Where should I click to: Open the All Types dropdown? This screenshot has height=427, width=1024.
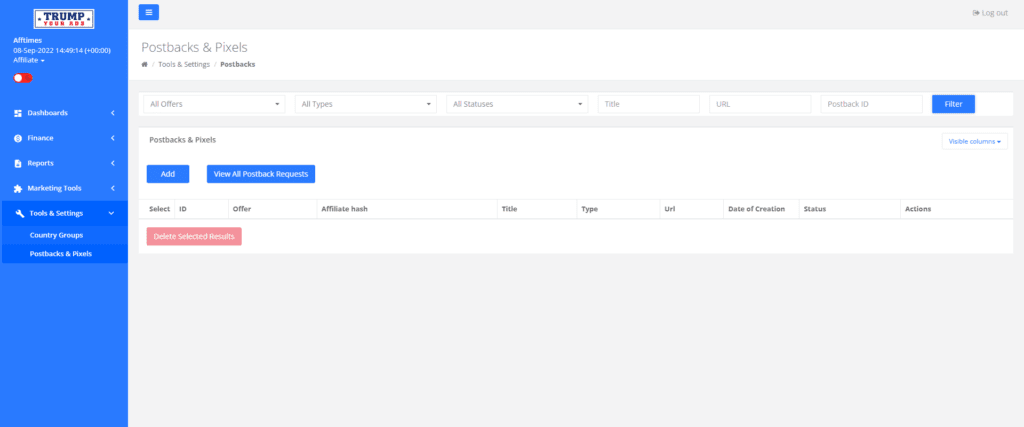[366, 104]
